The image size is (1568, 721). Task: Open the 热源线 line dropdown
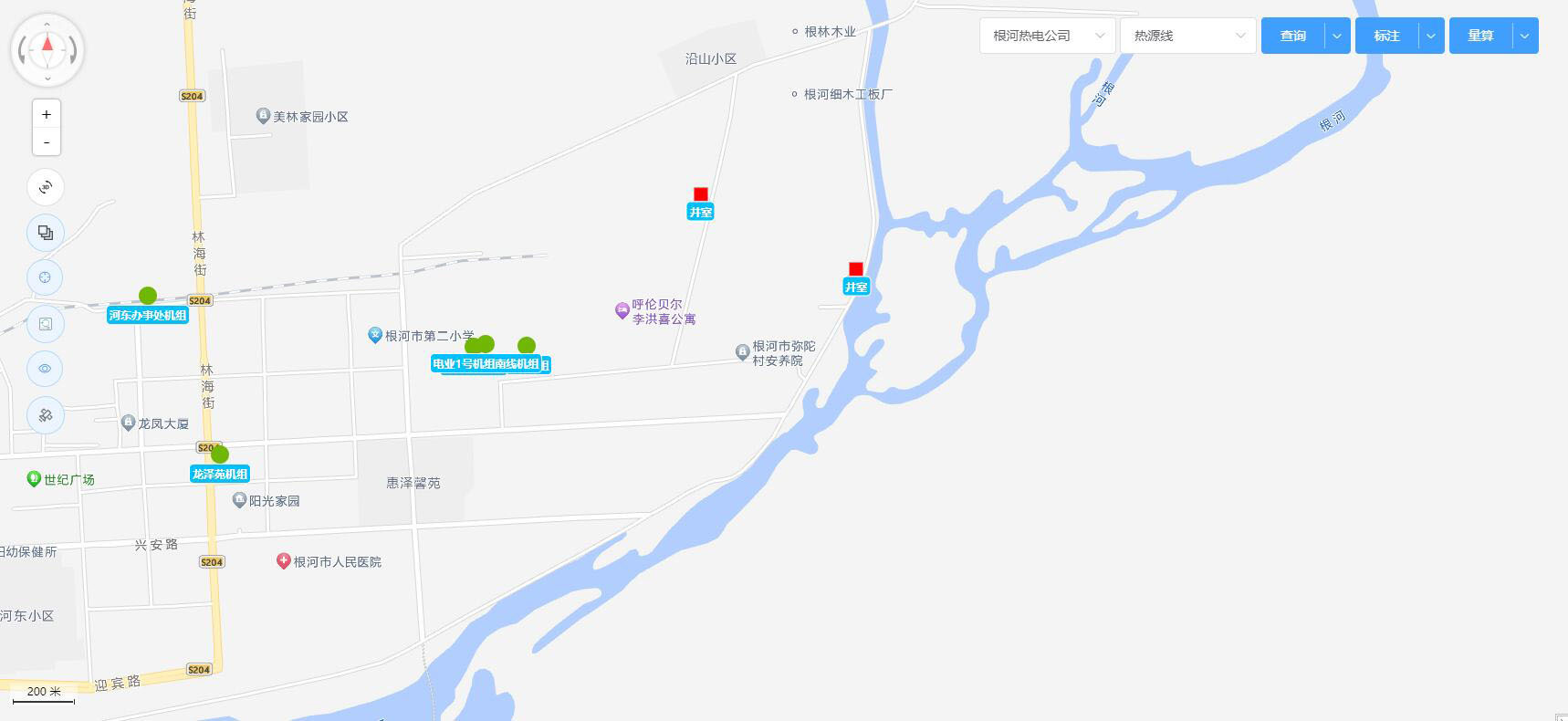coord(1188,36)
